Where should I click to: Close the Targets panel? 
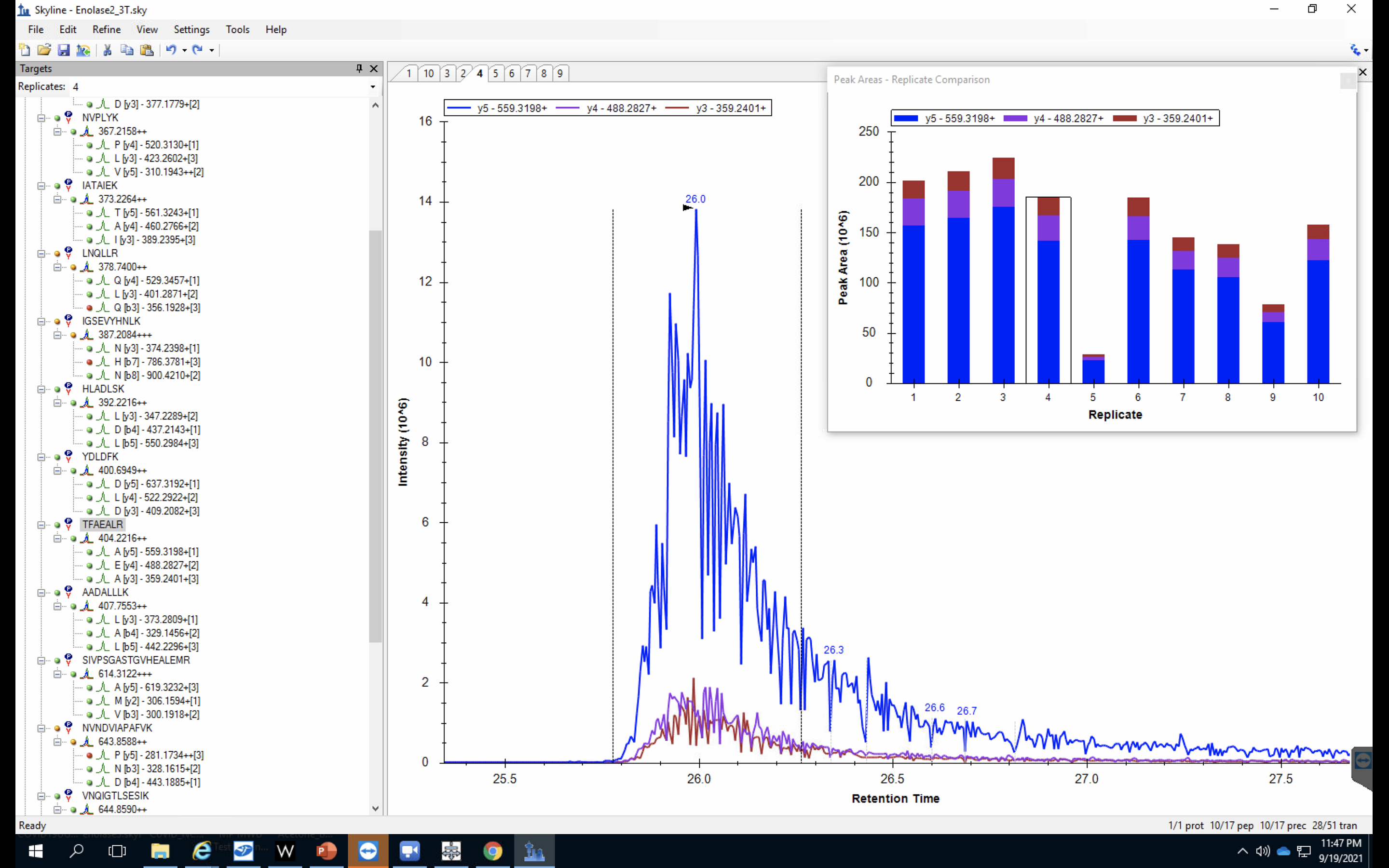pyautogui.click(x=374, y=68)
